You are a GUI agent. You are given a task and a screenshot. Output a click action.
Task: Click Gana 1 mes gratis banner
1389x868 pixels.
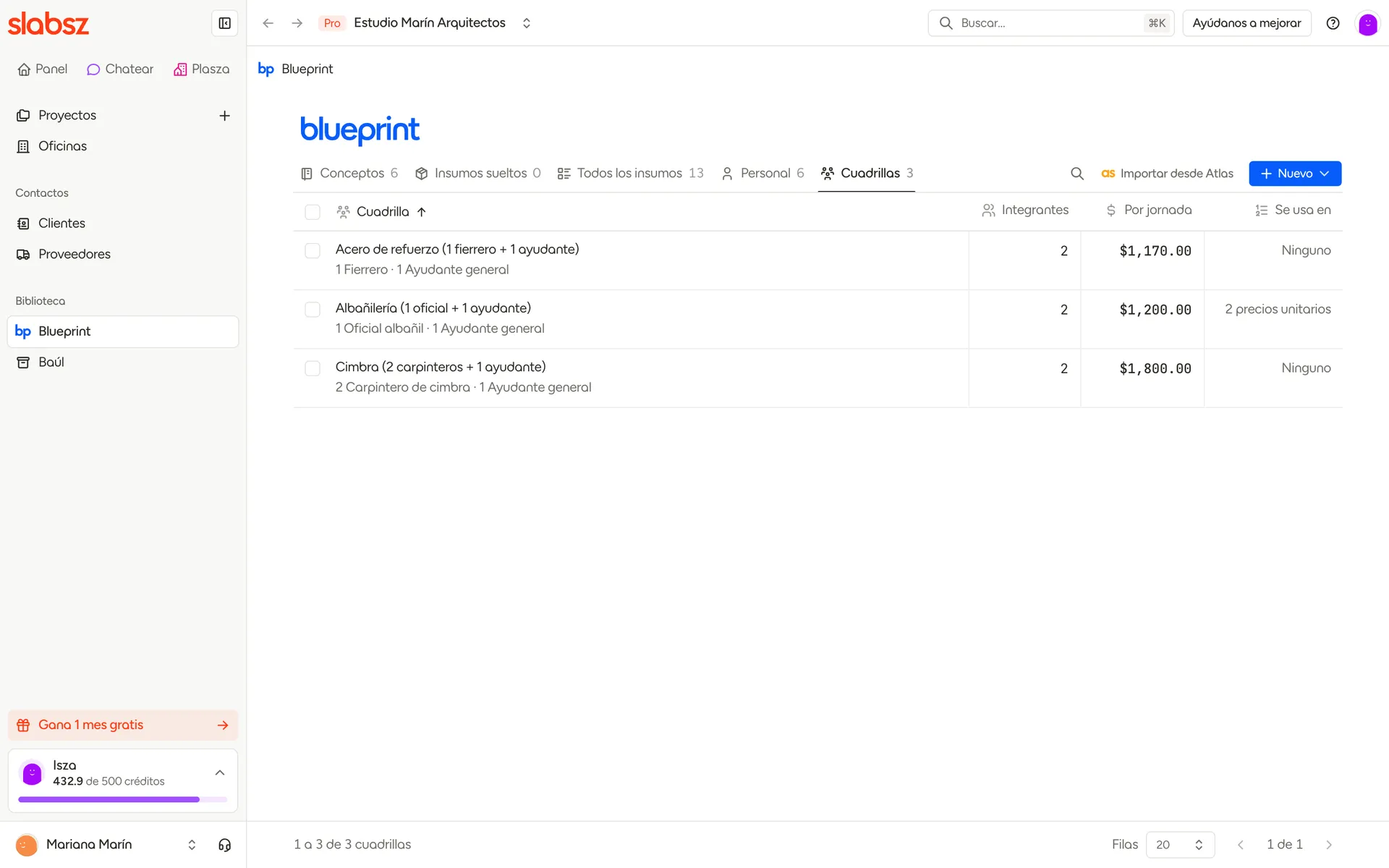pyautogui.click(x=123, y=726)
